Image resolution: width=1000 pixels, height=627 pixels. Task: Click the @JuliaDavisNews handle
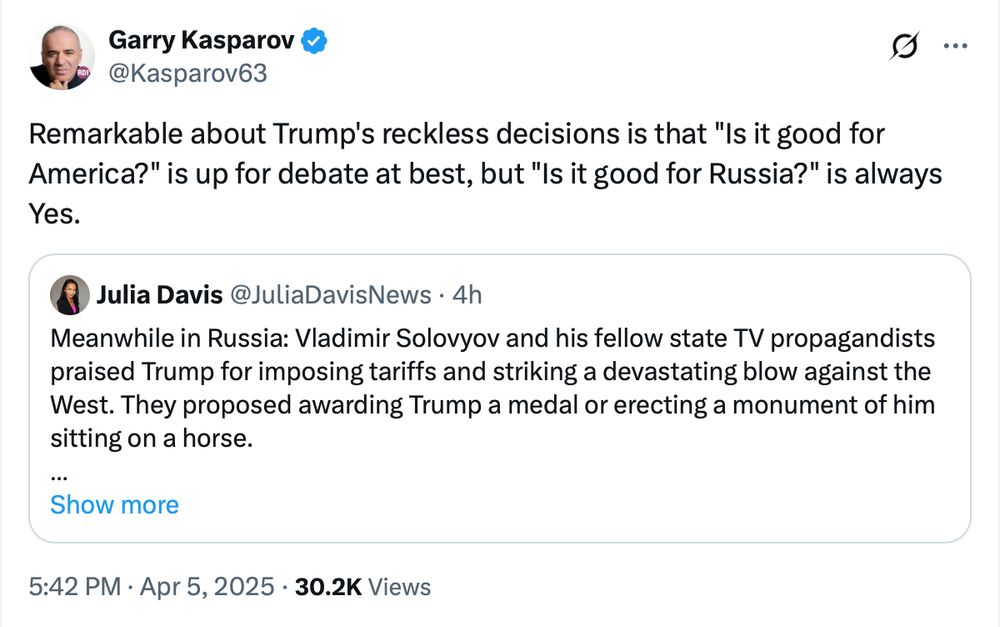(x=331, y=295)
